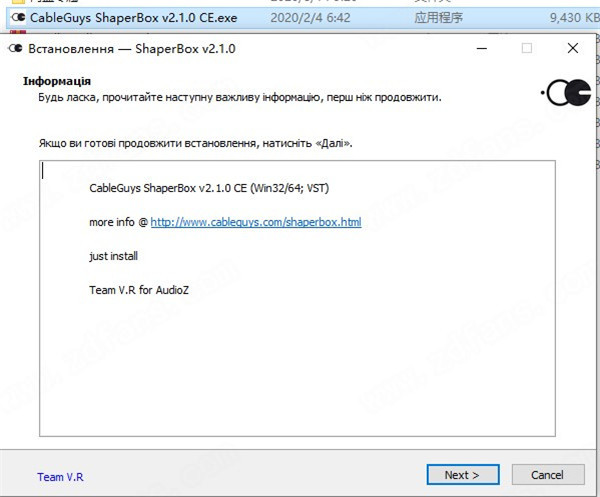600x497 pixels.
Task: Click inside the information text box
Action: 297,298
